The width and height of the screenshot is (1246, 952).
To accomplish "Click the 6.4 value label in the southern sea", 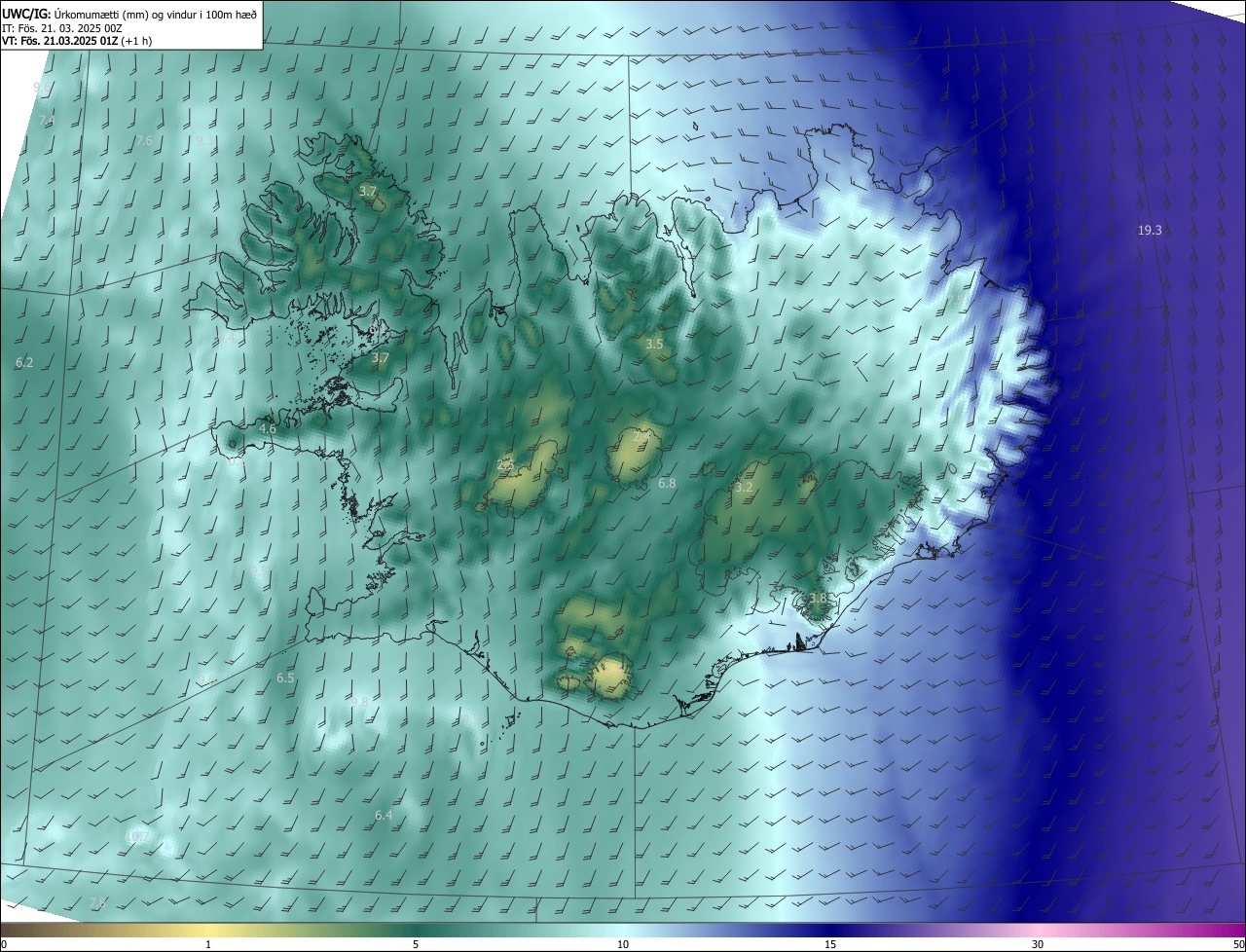I will coord(384,815).
